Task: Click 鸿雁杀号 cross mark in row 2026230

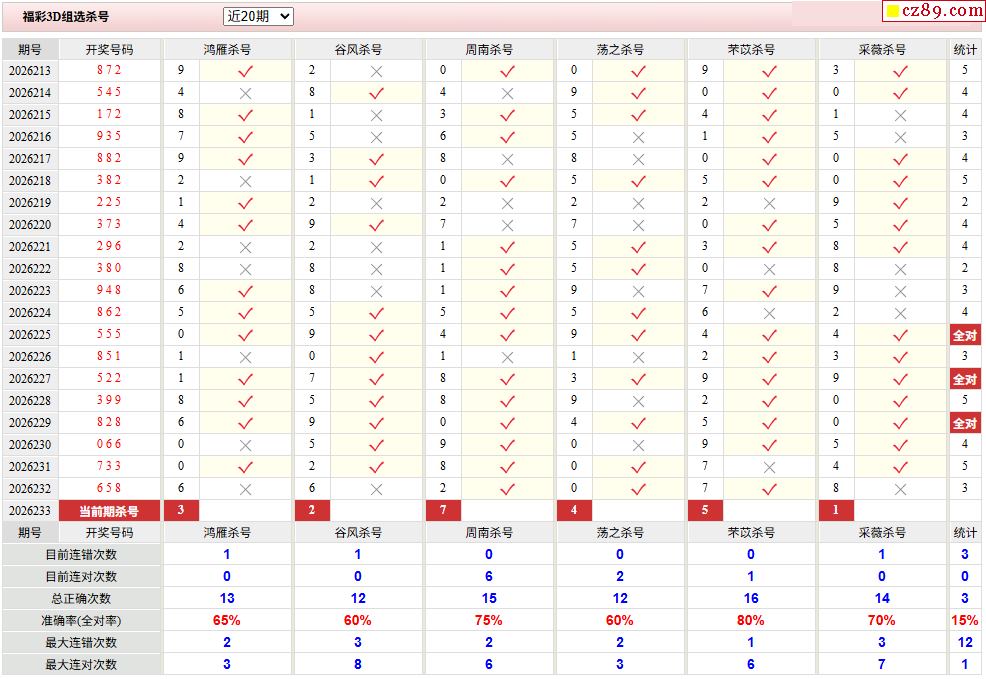Action: click(x=245, y=446)
